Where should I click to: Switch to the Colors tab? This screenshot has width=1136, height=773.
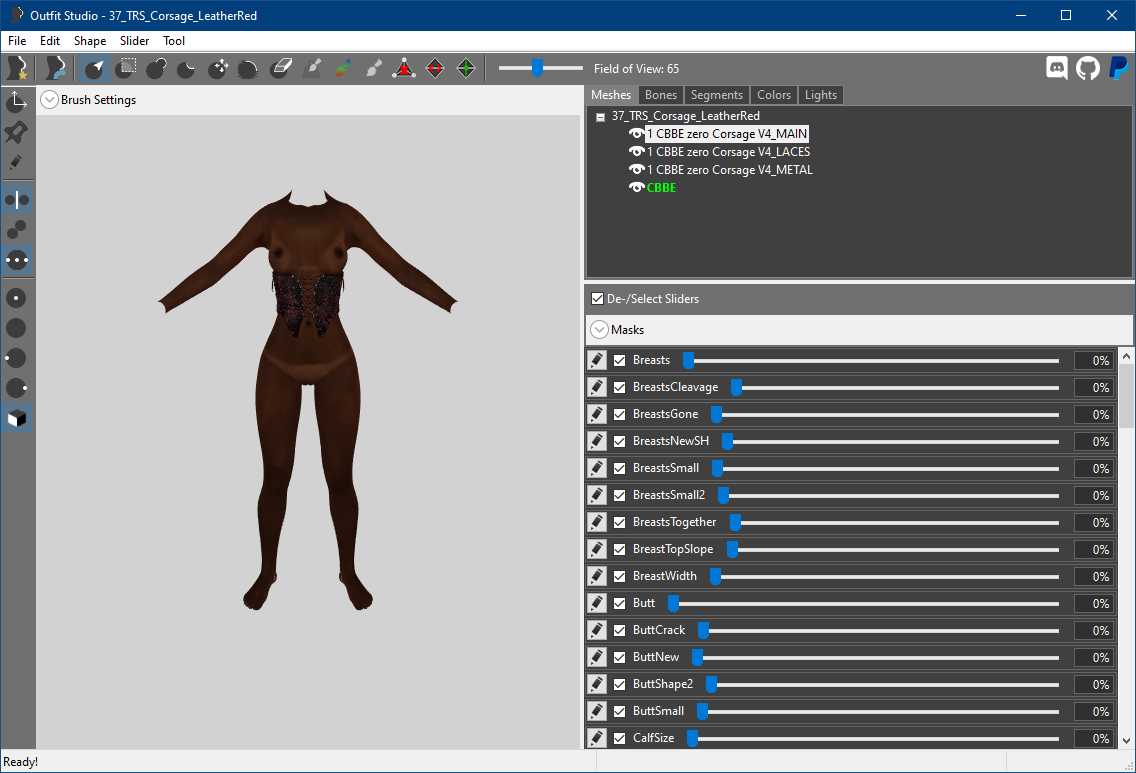774,95
